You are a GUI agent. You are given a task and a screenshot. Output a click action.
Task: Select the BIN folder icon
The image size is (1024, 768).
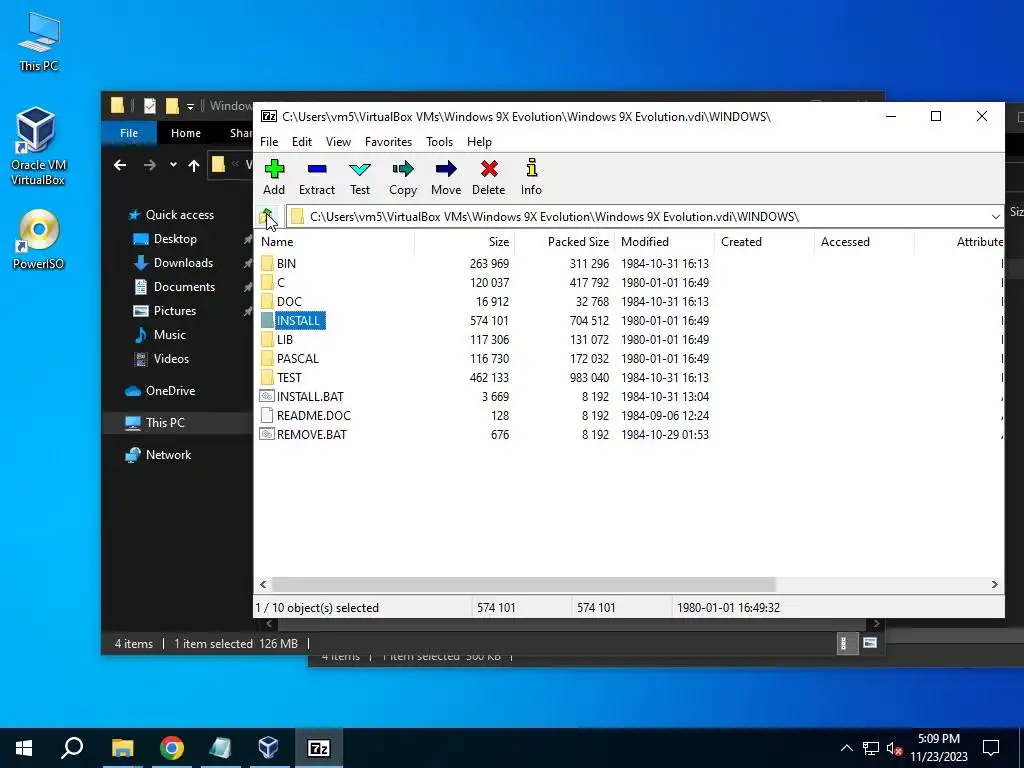[266, 263]
